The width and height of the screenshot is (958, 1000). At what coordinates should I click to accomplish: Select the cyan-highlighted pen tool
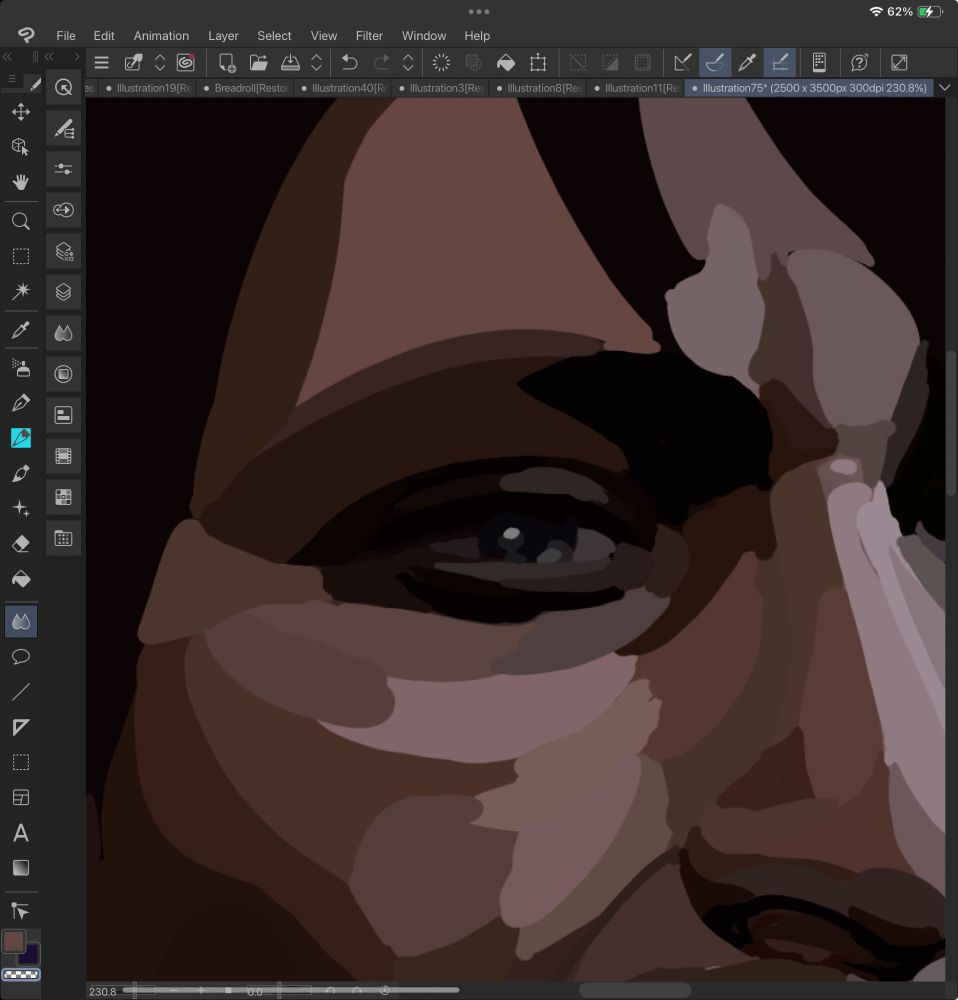(x=21, y=438)
